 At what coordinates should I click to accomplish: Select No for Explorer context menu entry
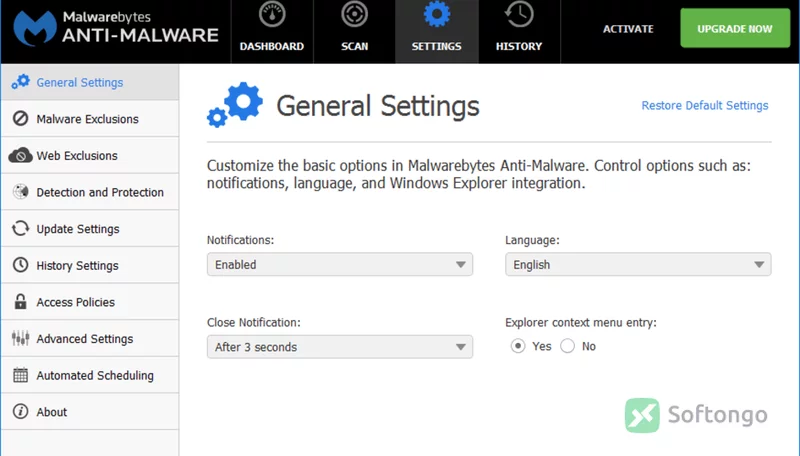(567, 346)
